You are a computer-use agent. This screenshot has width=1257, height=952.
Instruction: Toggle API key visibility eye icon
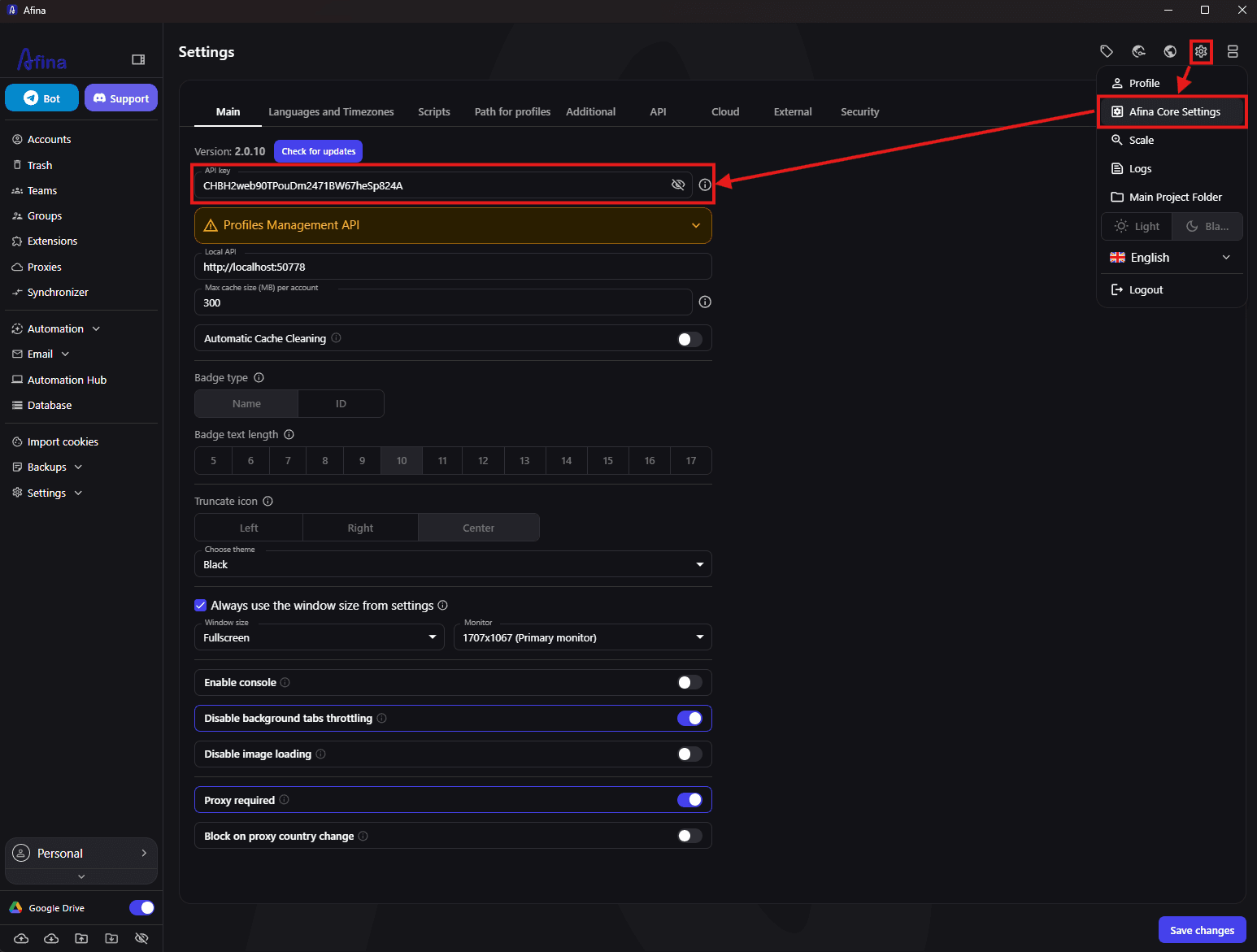click(x=678, y=185)
